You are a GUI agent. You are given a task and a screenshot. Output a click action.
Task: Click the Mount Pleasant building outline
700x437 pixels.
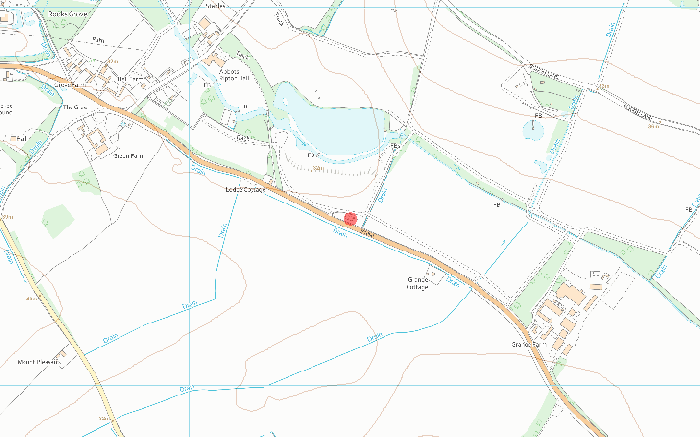pyautogui.click(x=62, y=354)
